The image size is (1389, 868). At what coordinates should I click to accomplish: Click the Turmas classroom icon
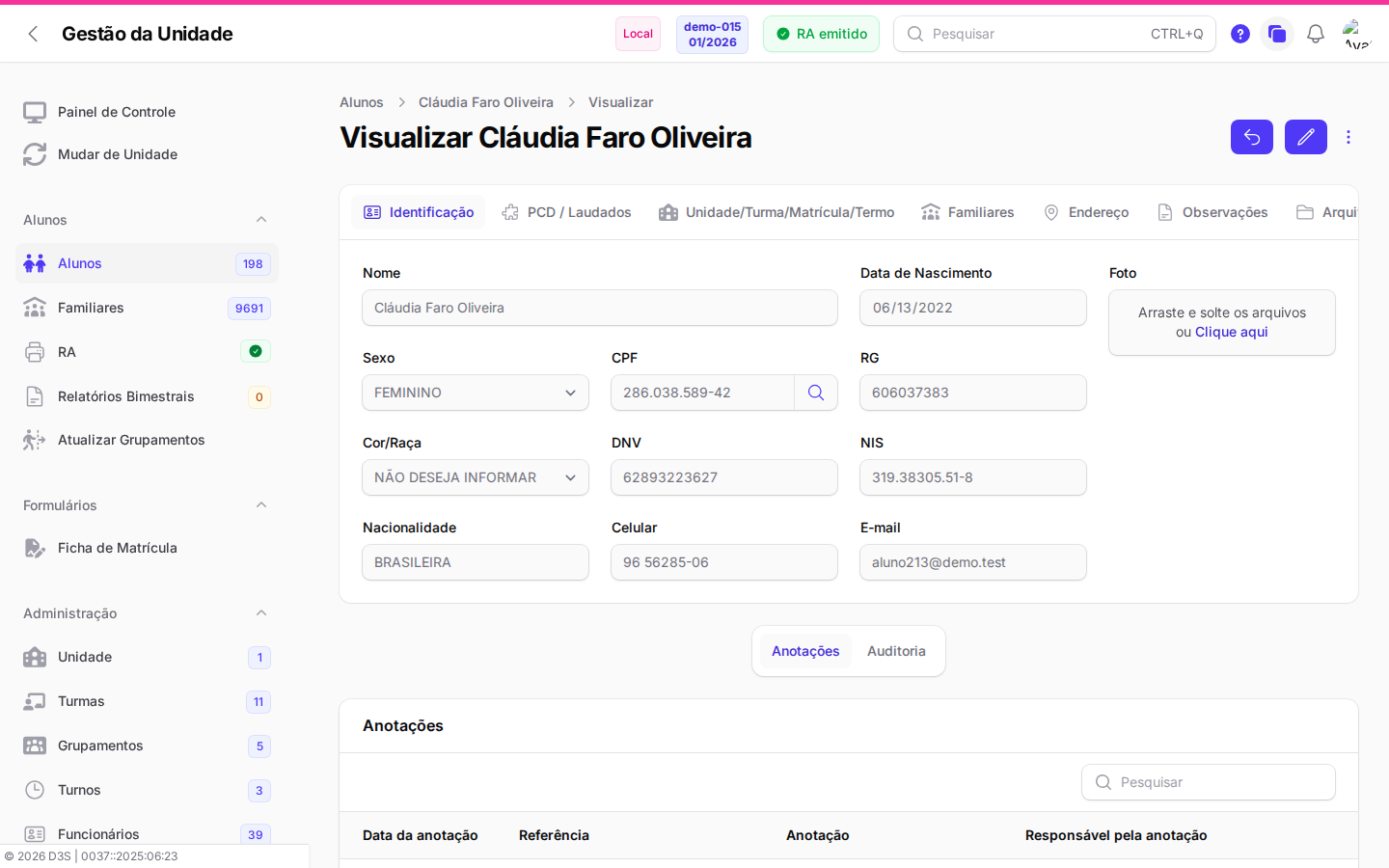(35, 701)
